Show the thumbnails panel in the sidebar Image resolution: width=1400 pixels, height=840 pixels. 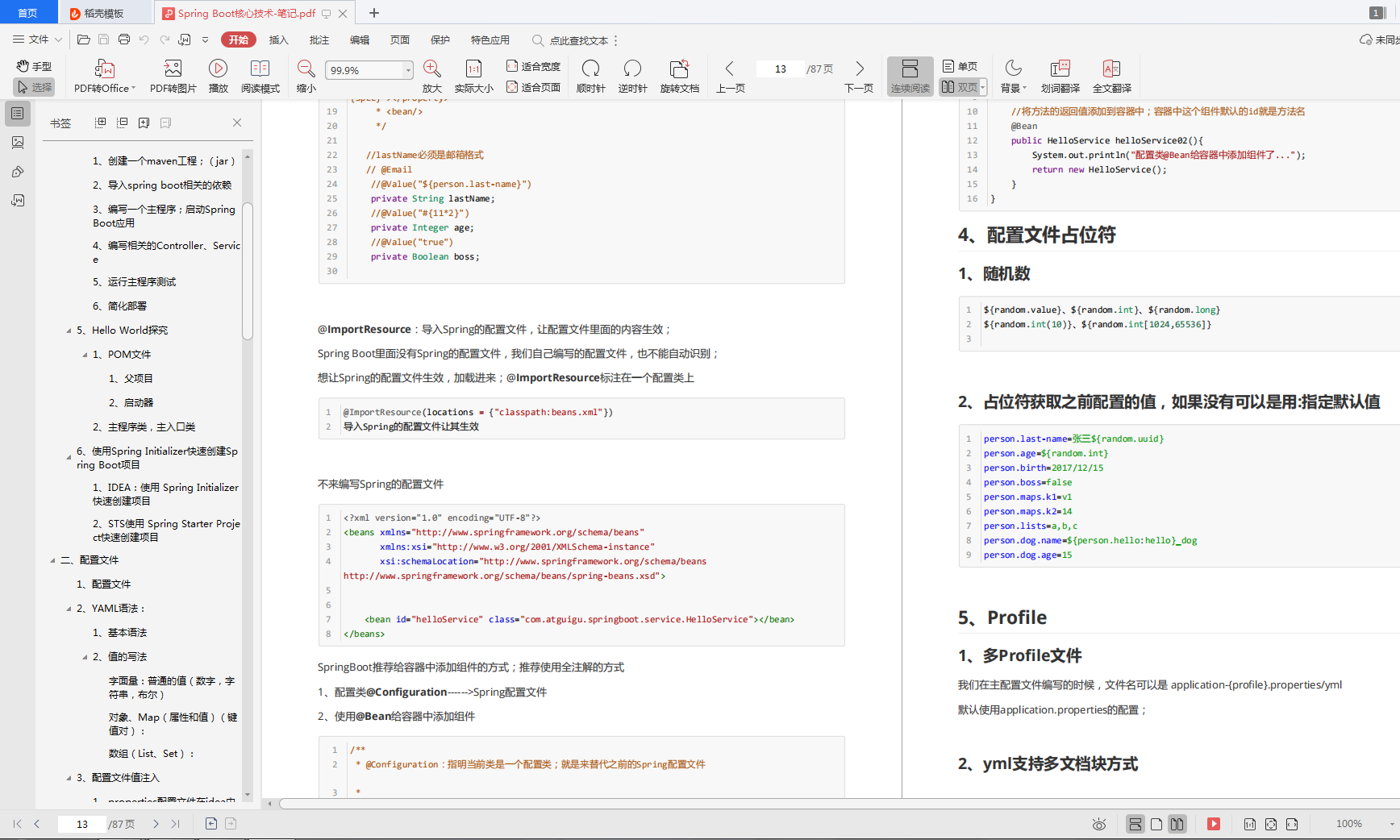tap(18, 143)
